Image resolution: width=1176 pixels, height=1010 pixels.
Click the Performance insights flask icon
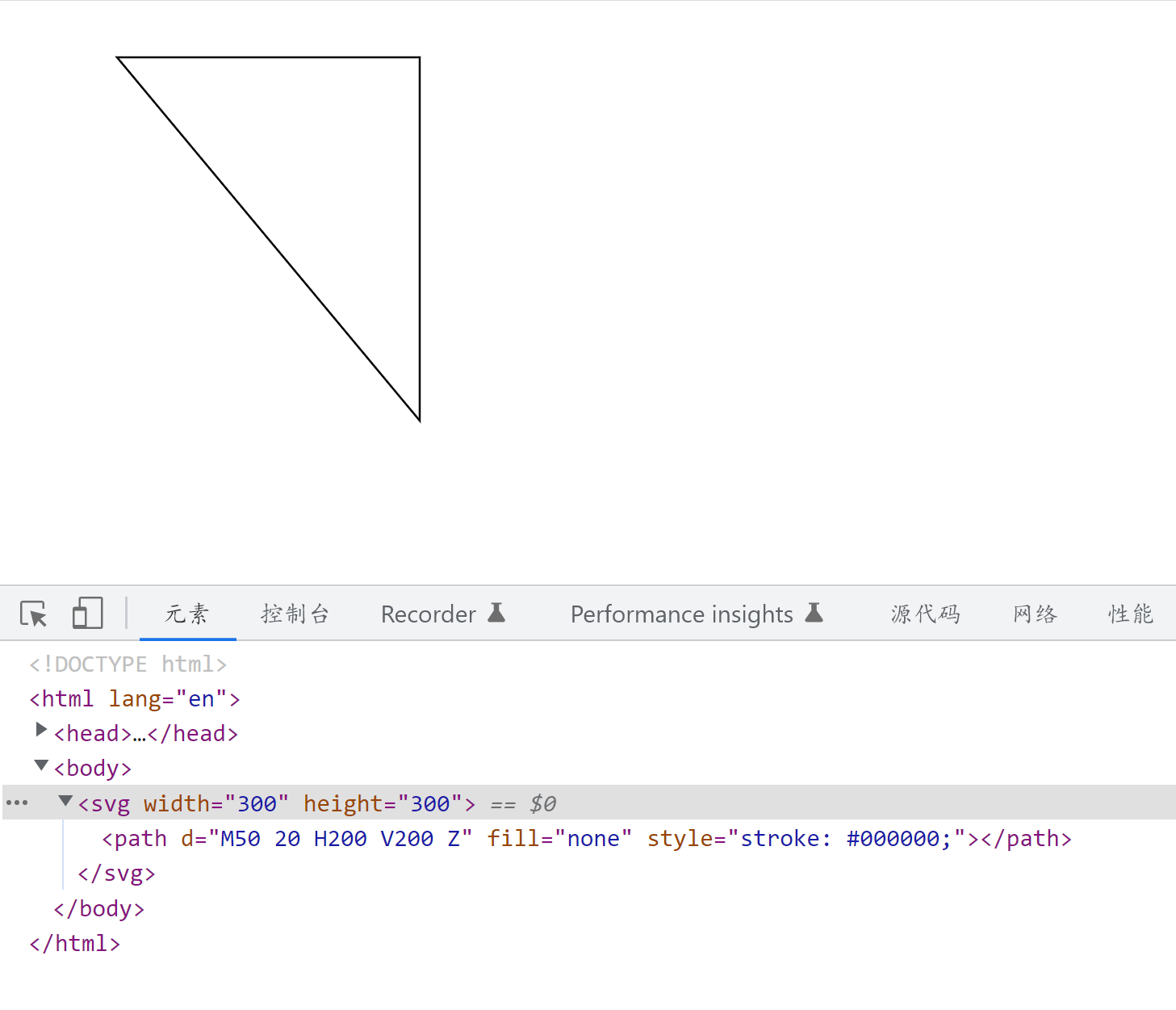[x=814, y=613]
